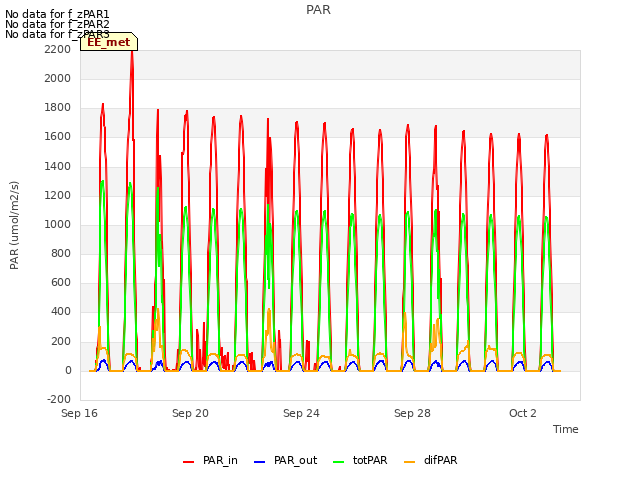
Task: Click the 1400 y-axis tick label
Action: coord(58,167)
